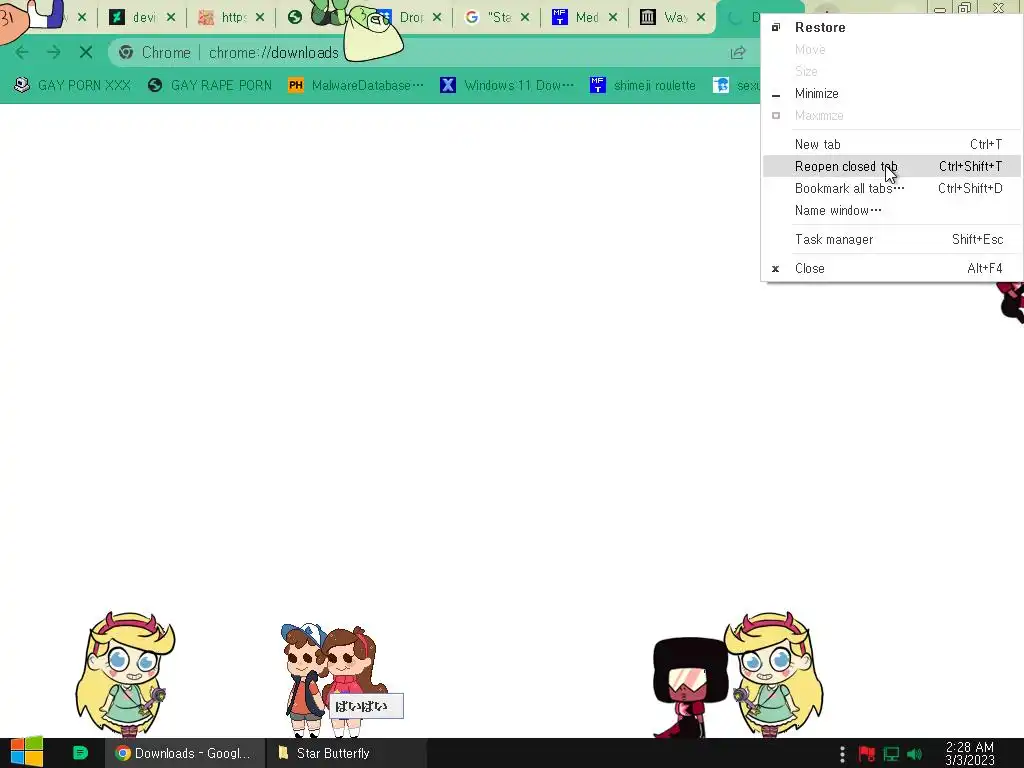Click the network tray icon
Image resolution: width=1024 pixels, height=768 pixels.
coord(891,754)
